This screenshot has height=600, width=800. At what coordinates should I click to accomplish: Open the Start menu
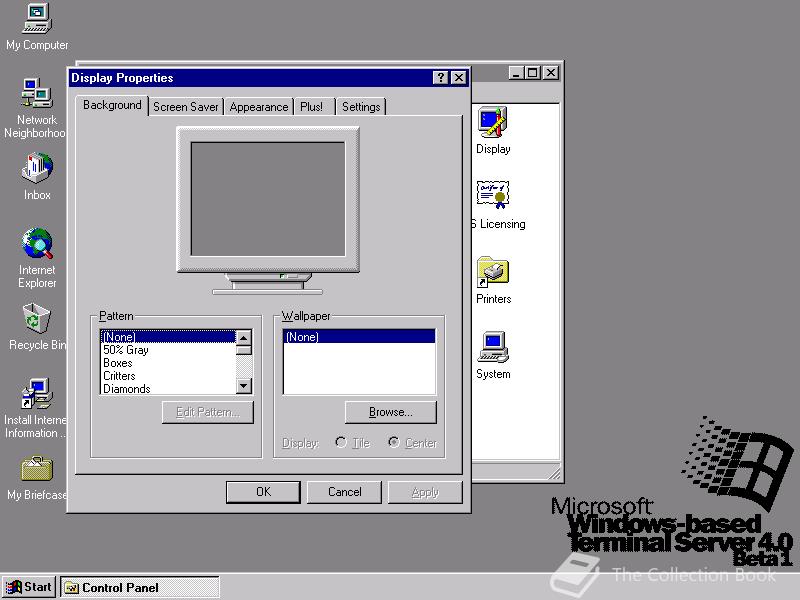coord(28,587)
